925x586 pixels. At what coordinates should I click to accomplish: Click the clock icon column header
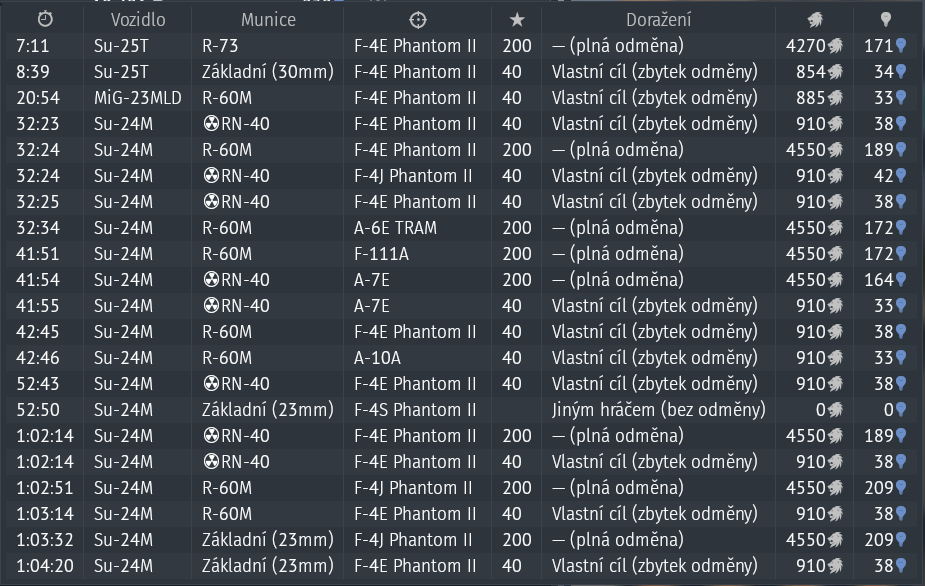45,20
